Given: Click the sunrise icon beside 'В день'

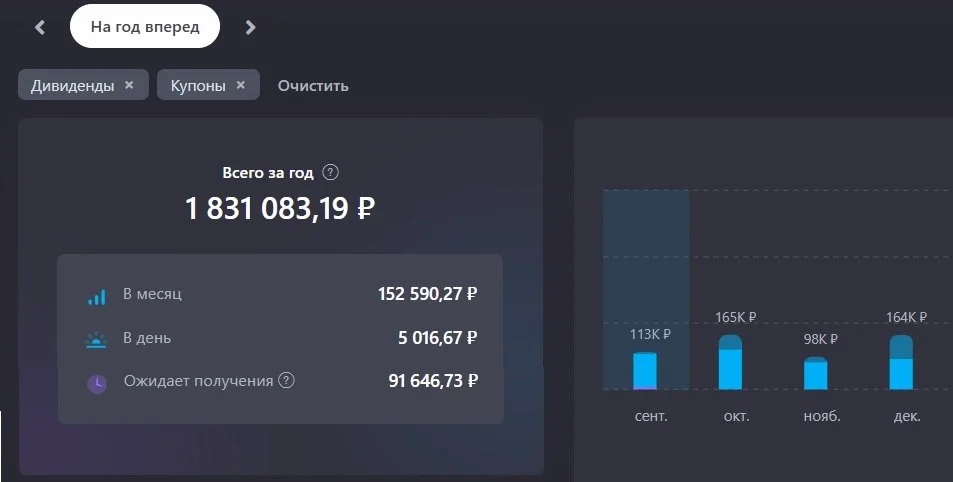Looking at the screenshot, I should pos(96,340).
